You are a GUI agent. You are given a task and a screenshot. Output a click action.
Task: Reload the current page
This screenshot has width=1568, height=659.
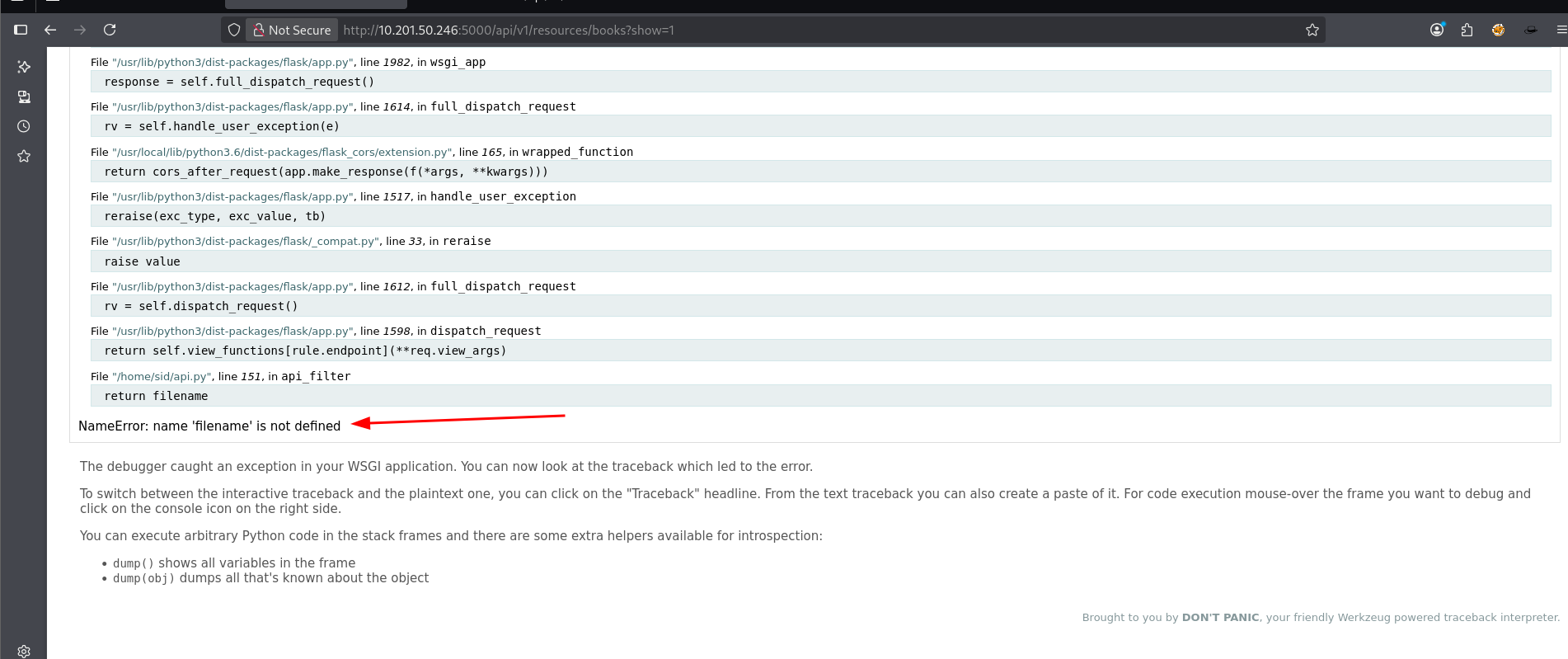coord(110,30)
